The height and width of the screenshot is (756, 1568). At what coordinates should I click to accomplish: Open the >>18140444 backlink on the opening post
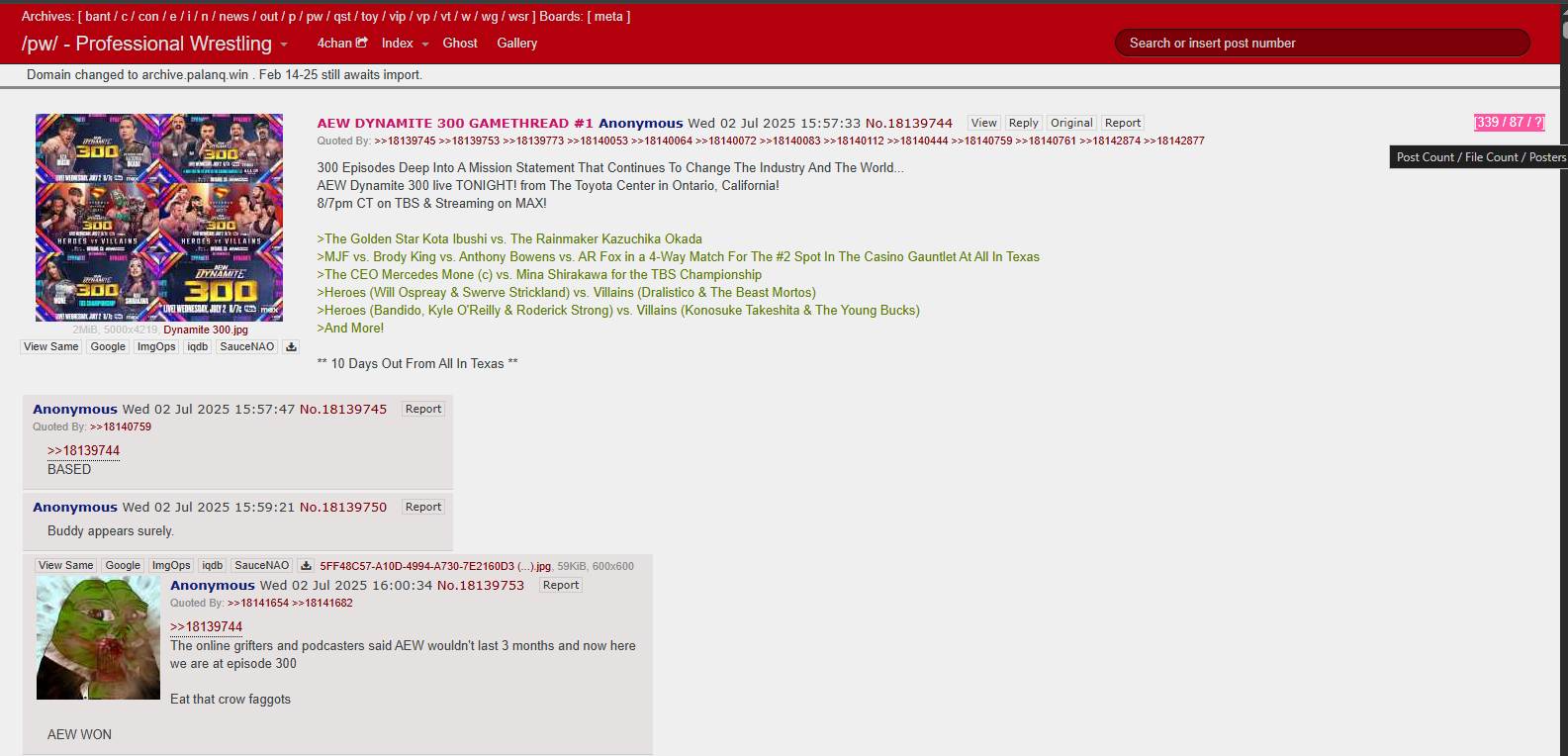pos(917,142)
